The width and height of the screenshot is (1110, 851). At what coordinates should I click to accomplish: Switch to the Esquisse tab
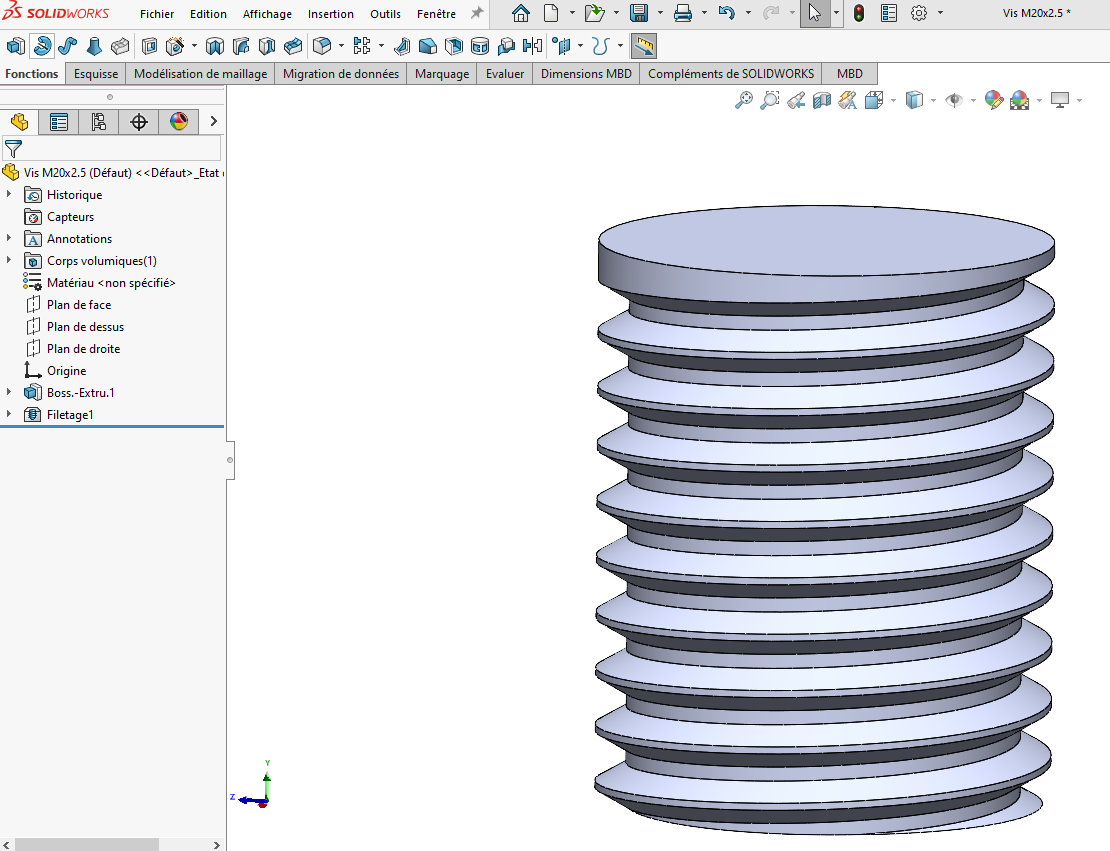click(x=96, y=73)
